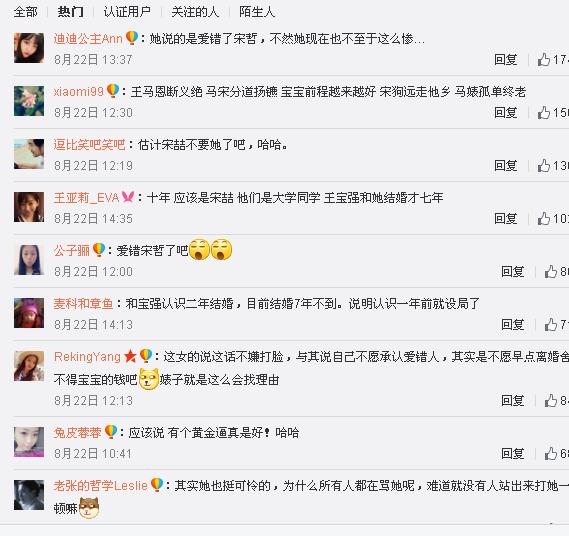Image resolution: width=569 pixels, height=536 pixels.
Task: Thumbs-up 兔皮蓉蓉's comment
Action: point(550,453)
